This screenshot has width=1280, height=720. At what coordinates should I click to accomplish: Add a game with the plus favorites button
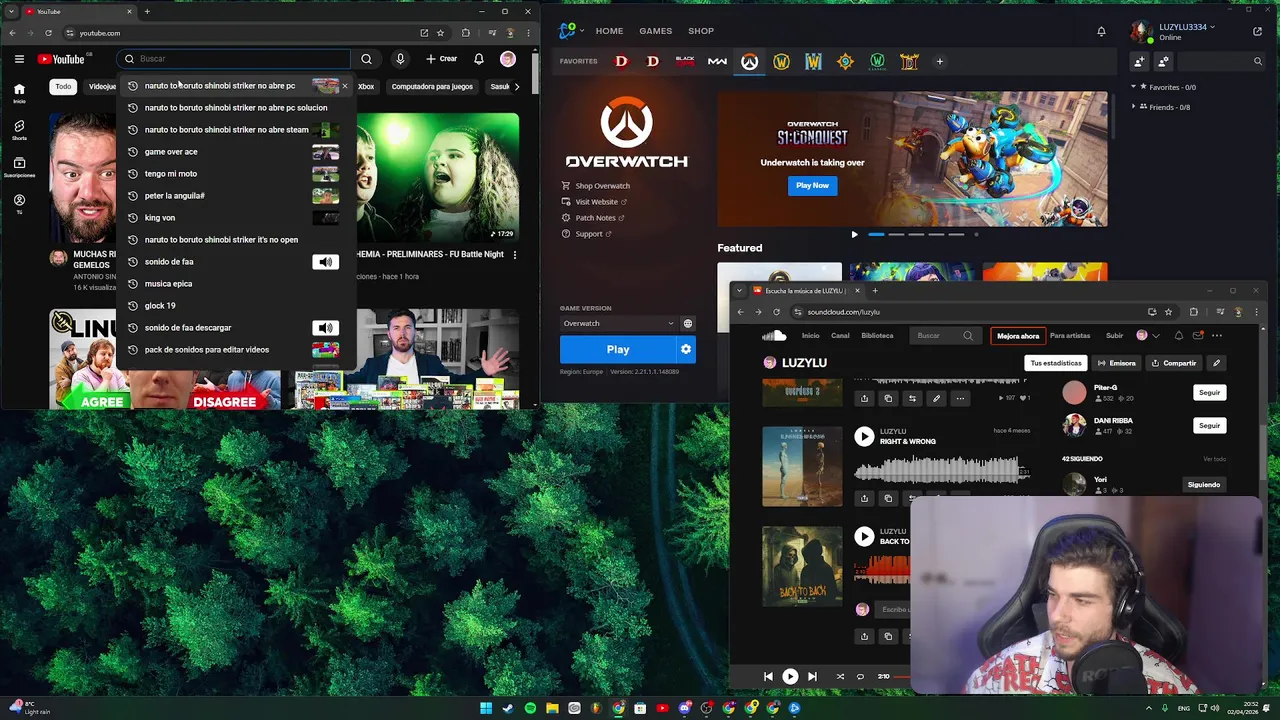pyautogui.click(x=939, y=61)
